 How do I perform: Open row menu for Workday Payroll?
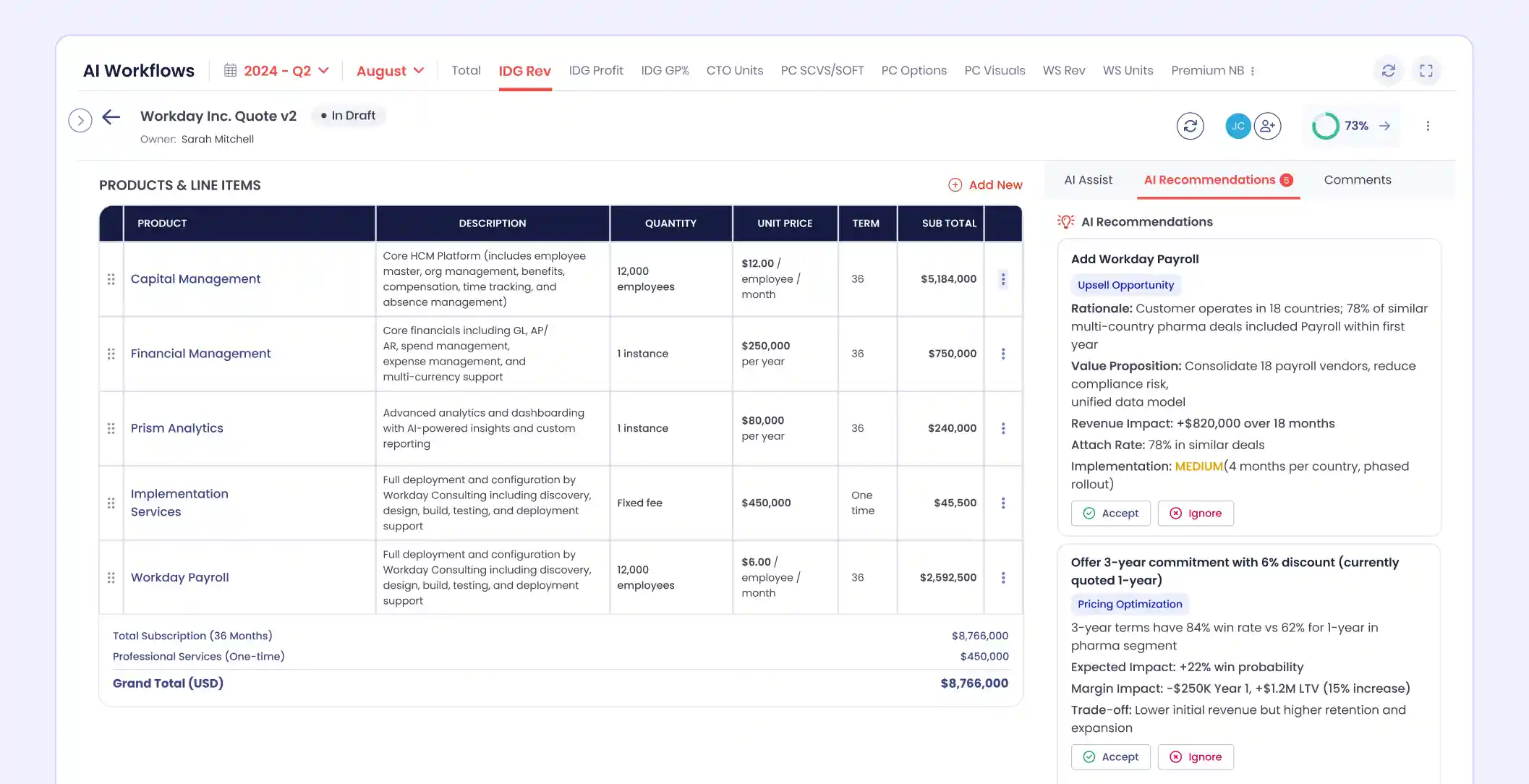pyautogui.click(x=1002, y=578)
